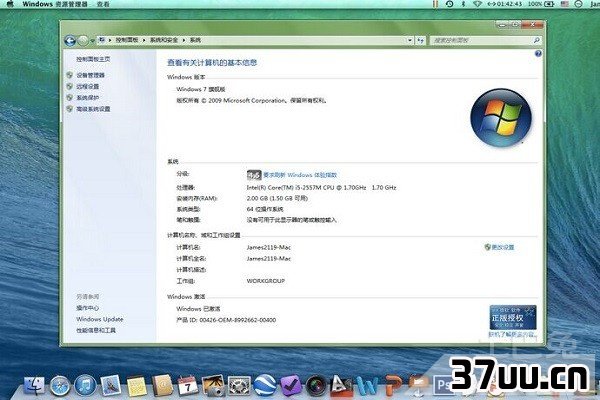This screenshot has height=400, width=600.
Task: Open iPhoto in the Dock
Action: pyautogui.click(x=213, y=385)
